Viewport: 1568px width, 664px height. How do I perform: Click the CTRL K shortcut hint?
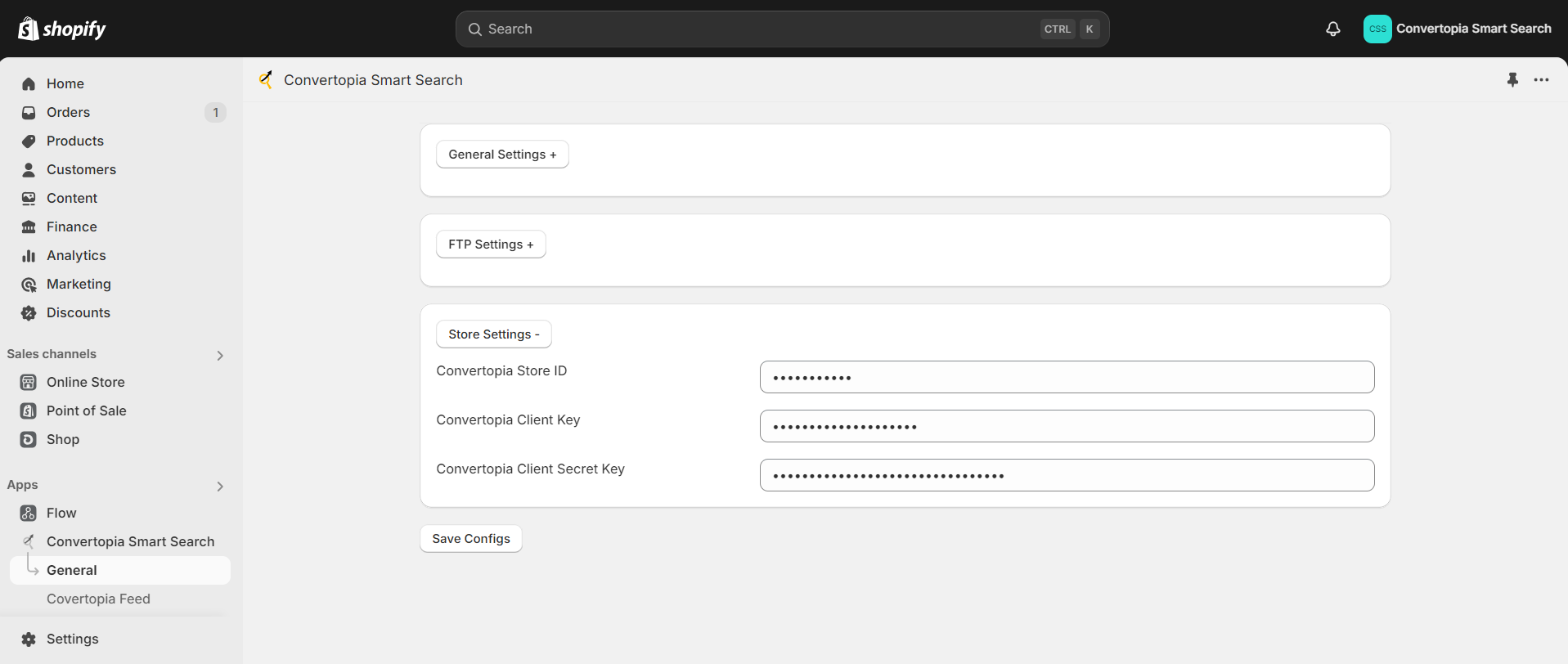(1070, 29)
